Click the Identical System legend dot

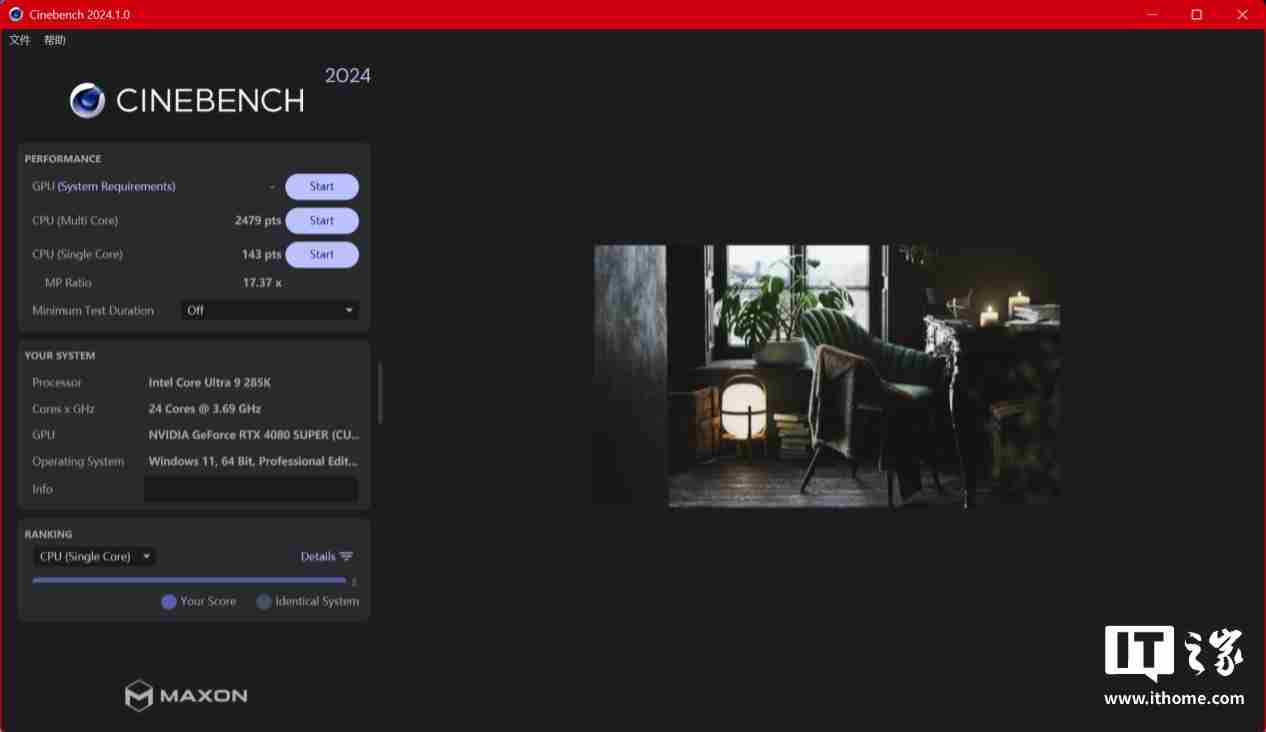(264, 602)
